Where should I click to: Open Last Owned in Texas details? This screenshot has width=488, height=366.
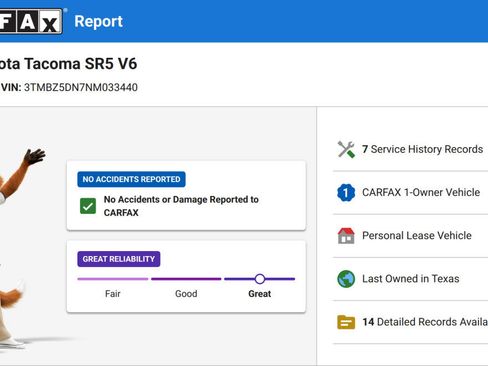(x=411, y=279)
